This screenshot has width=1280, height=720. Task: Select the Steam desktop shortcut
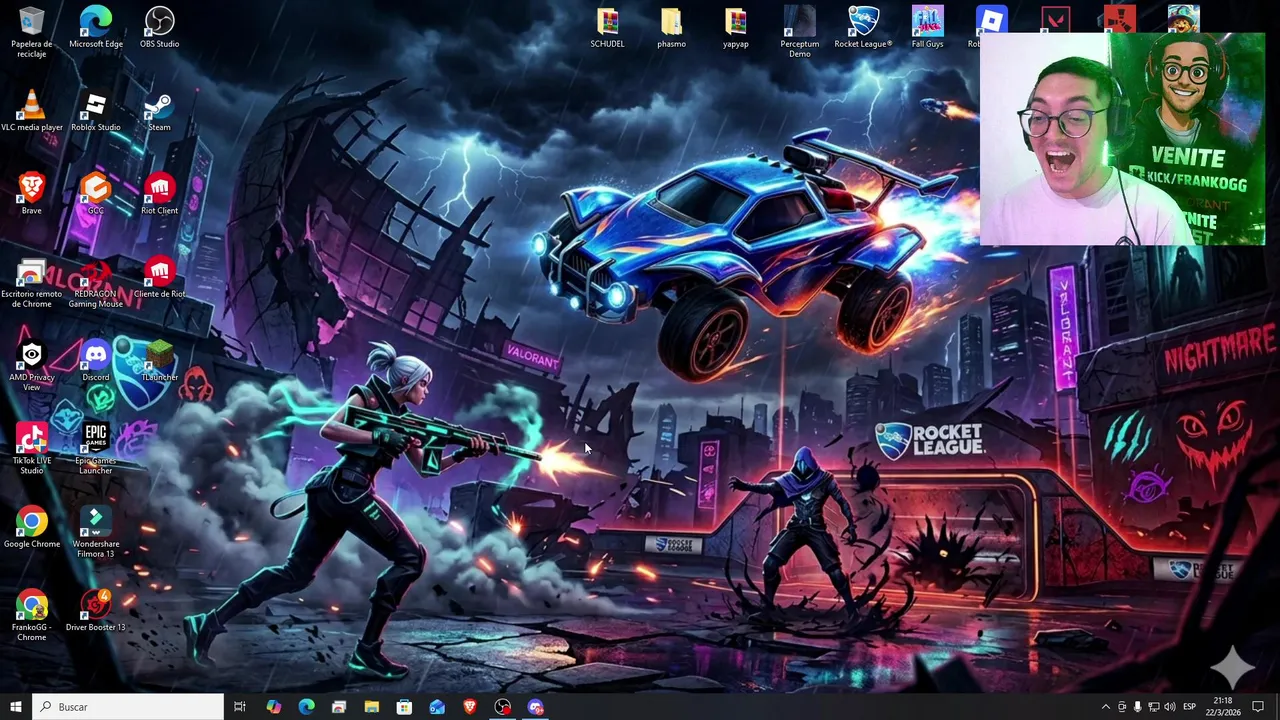(x=159, y=110)
